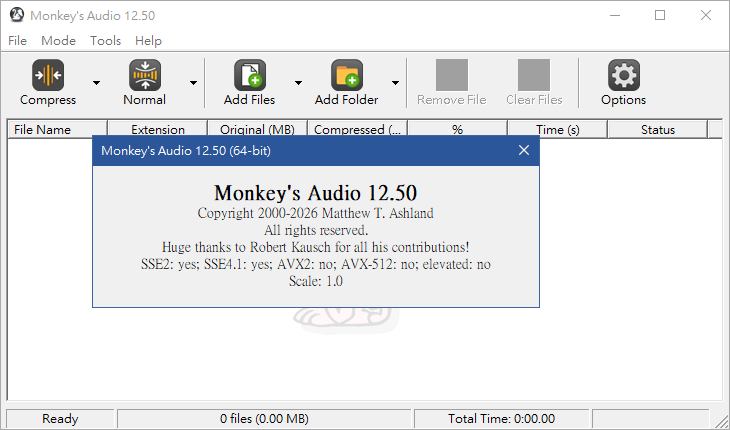Sort by Compressed column header
The image size is (730, 430).
click(358, 129)
